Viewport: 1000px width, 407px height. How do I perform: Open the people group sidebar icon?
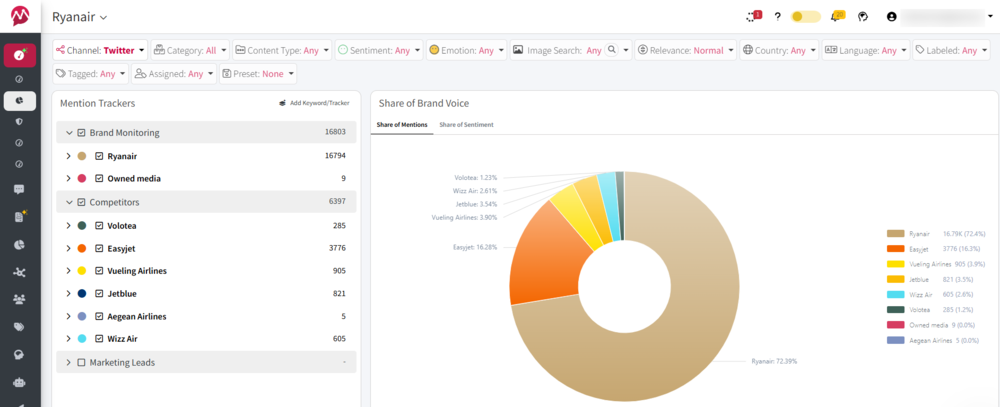[x=20, y=299]
